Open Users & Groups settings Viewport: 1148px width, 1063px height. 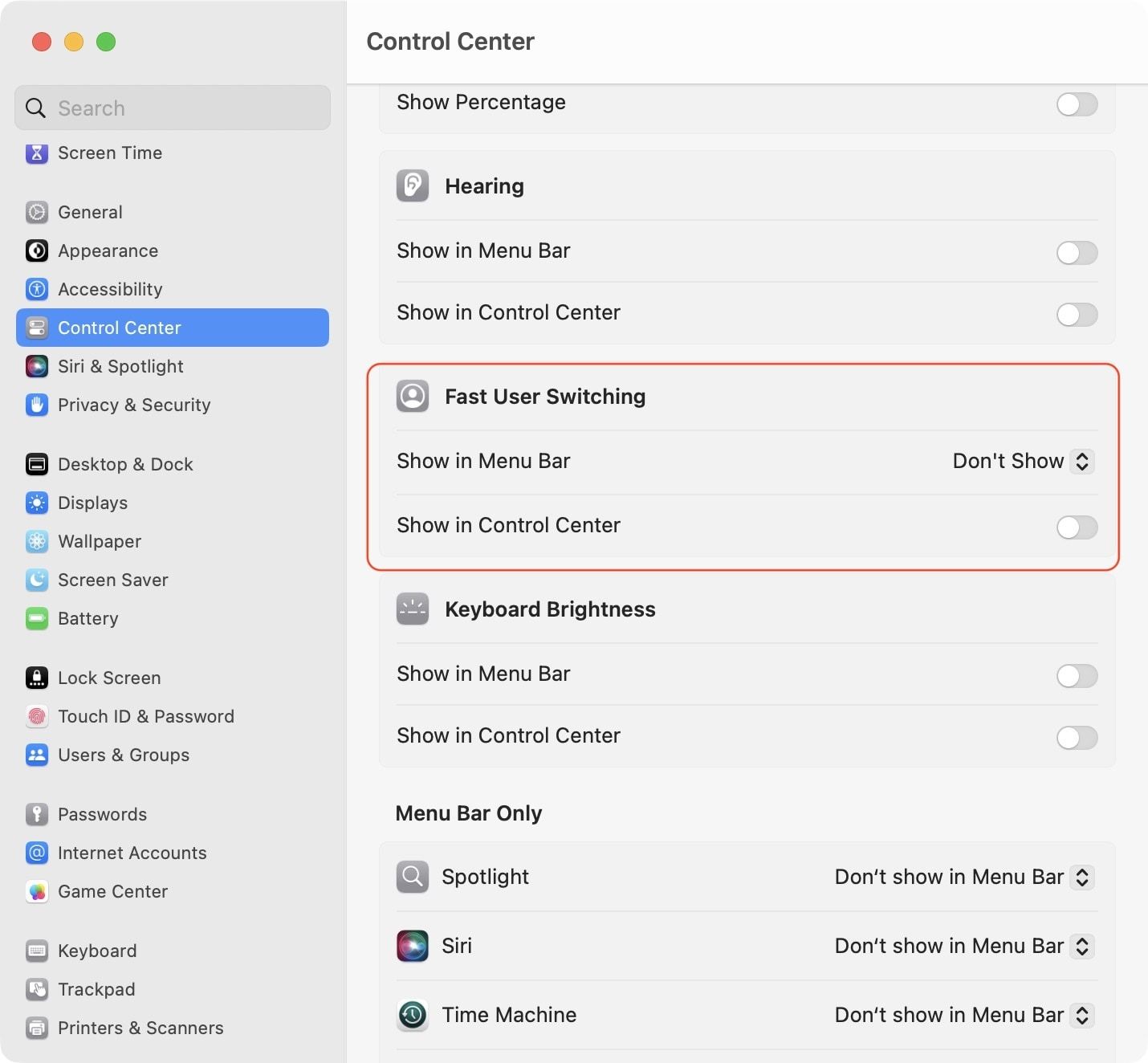click(x=124, y=755)
